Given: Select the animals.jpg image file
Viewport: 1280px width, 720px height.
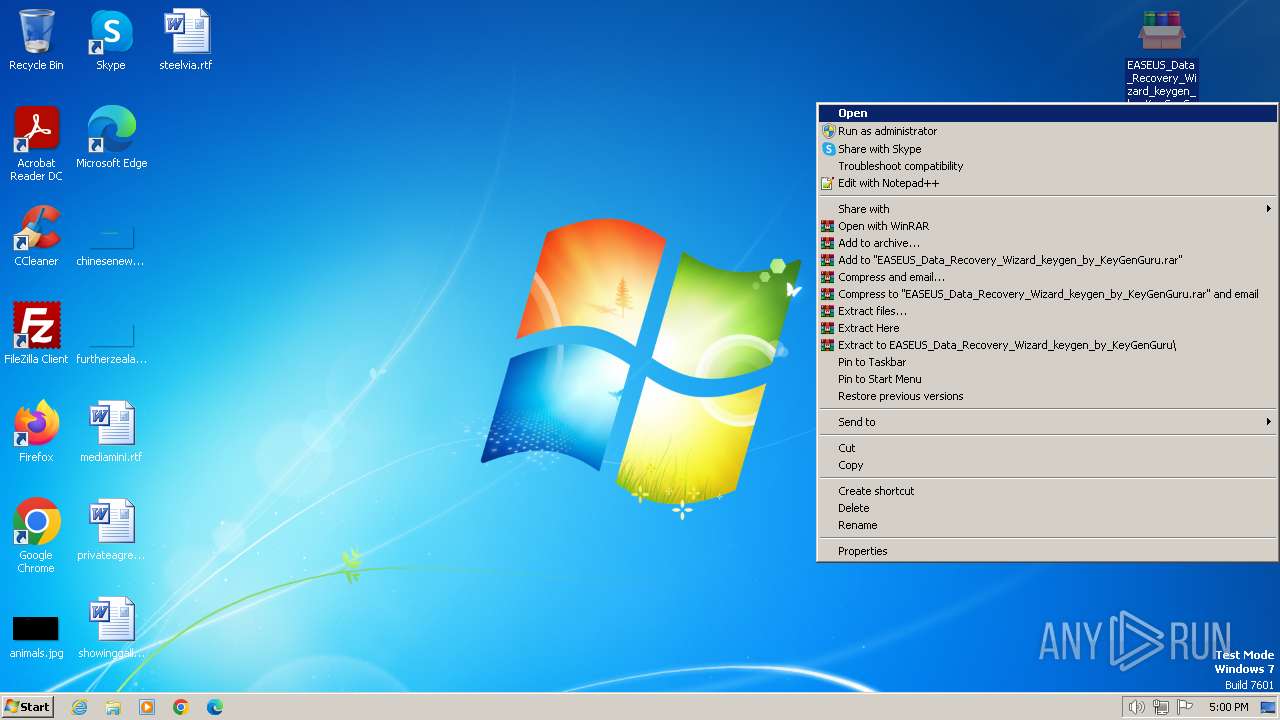Looking at the screenshot, I should click(x=36, y=636).
